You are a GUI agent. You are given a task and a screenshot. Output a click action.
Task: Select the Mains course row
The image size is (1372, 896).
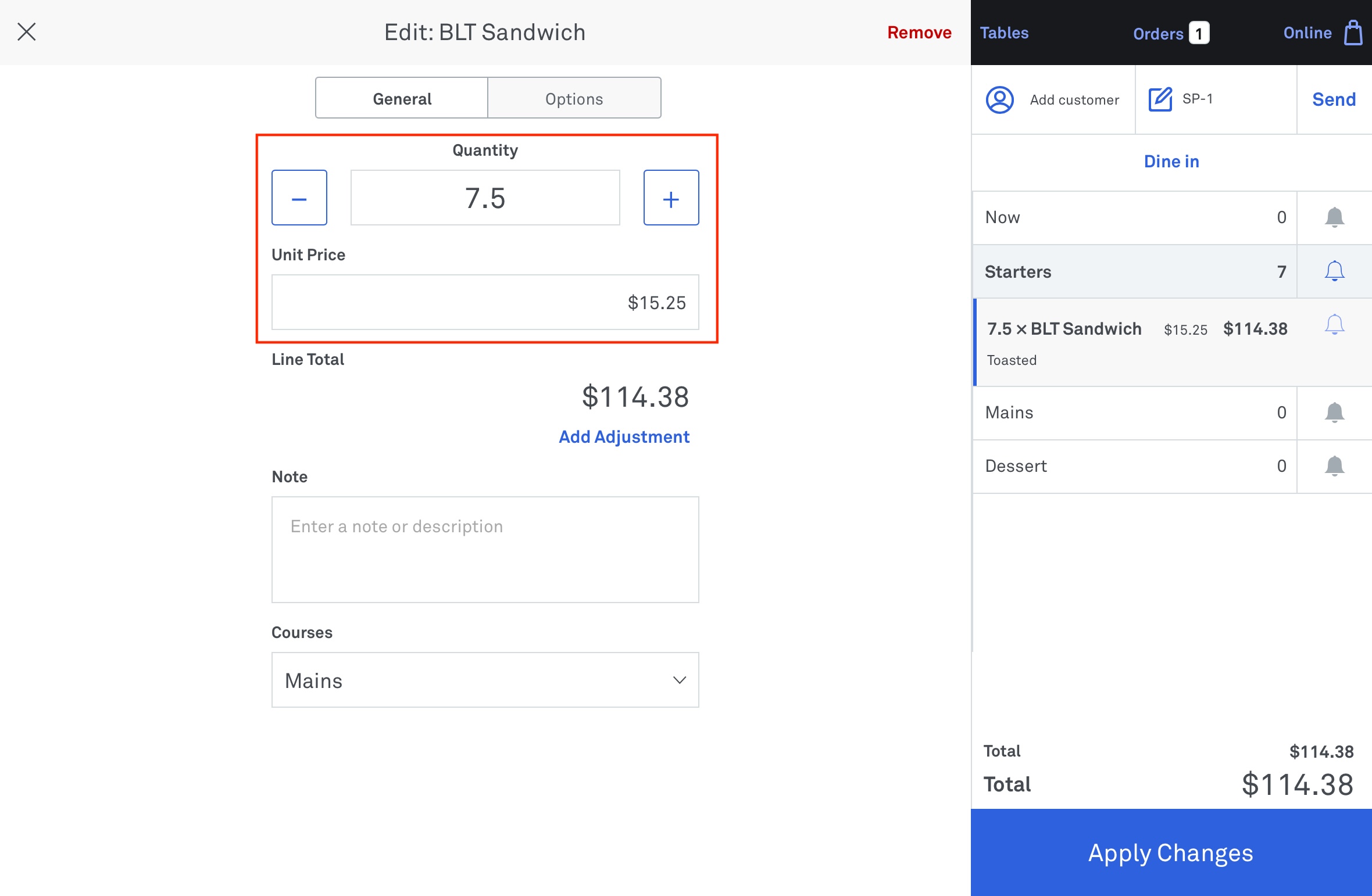point(1135,413)
